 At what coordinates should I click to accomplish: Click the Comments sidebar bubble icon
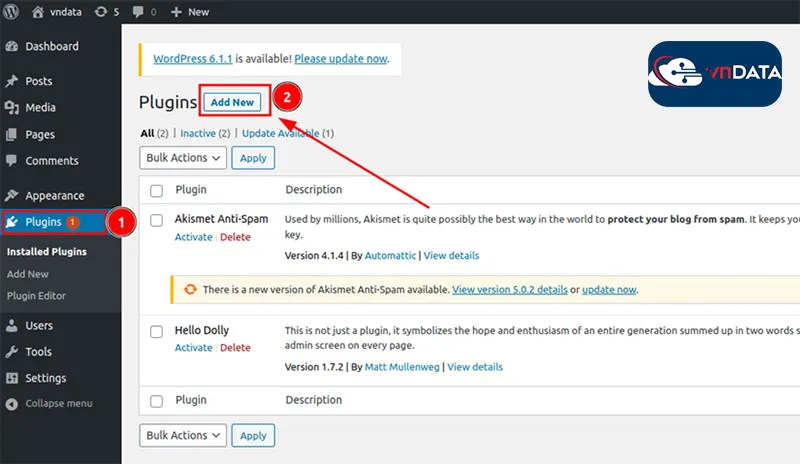[12, 160]
